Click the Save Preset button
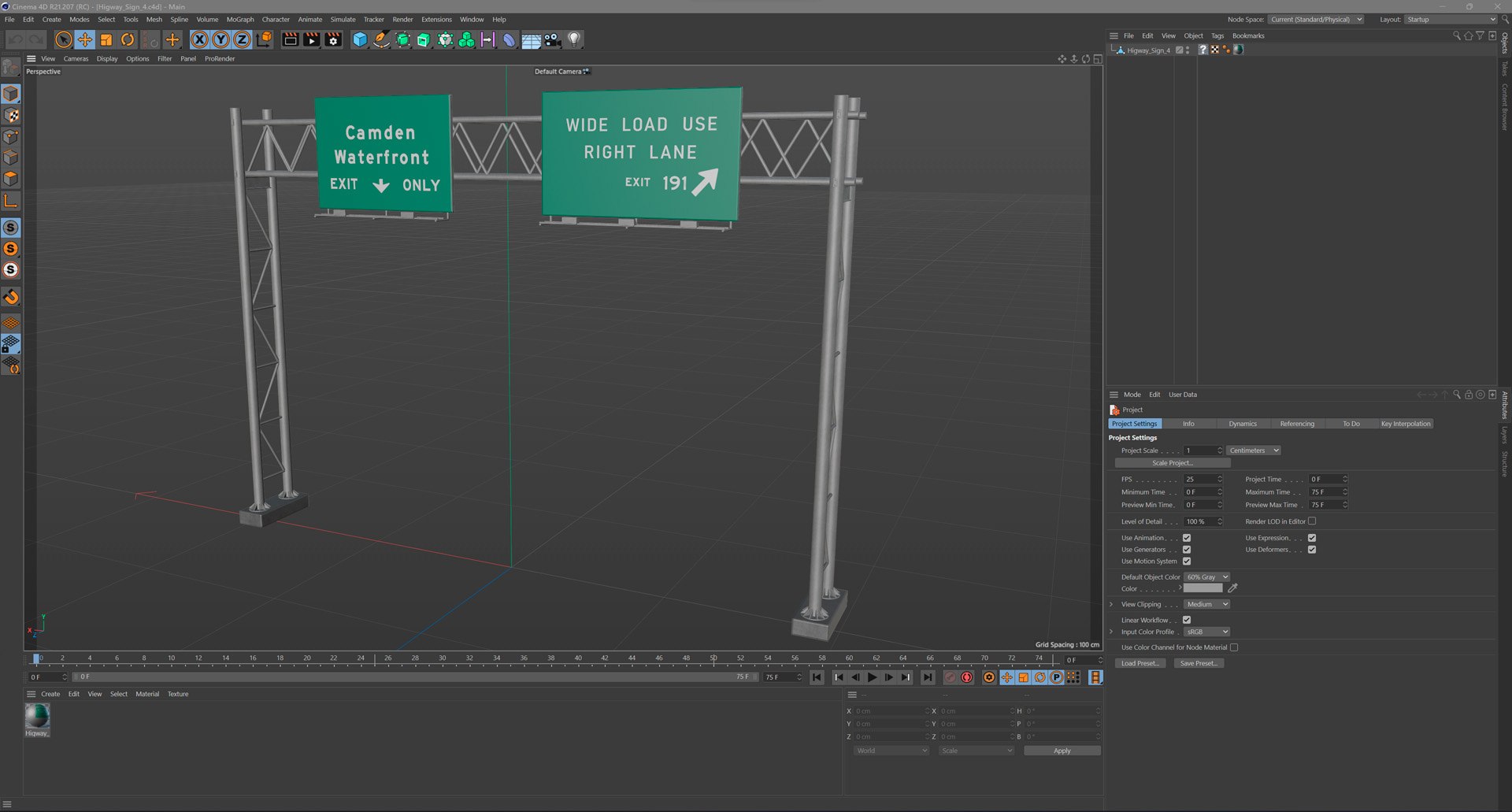The image size is (1512, 812). click(x=1199, y=663)
